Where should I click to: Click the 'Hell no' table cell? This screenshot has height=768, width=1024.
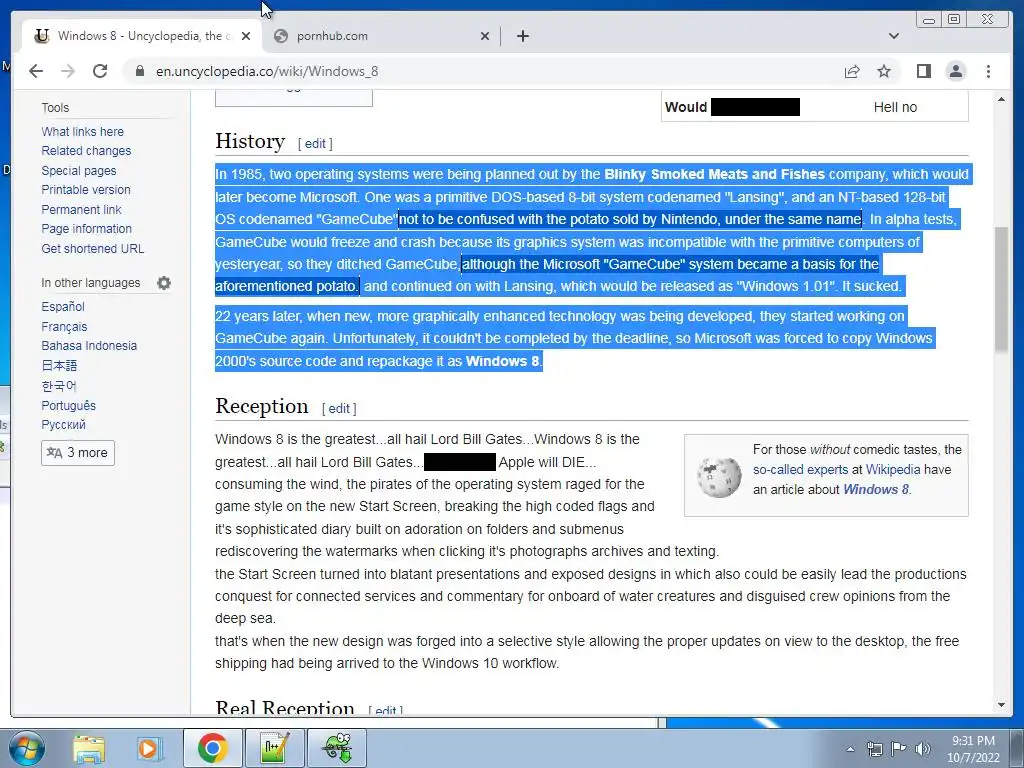tap(895, 107)
